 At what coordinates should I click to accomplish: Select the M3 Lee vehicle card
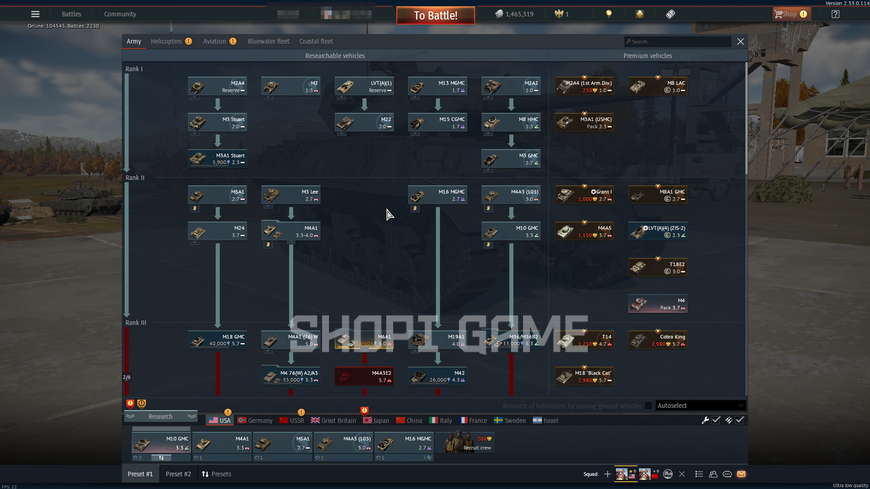point(291,195)
